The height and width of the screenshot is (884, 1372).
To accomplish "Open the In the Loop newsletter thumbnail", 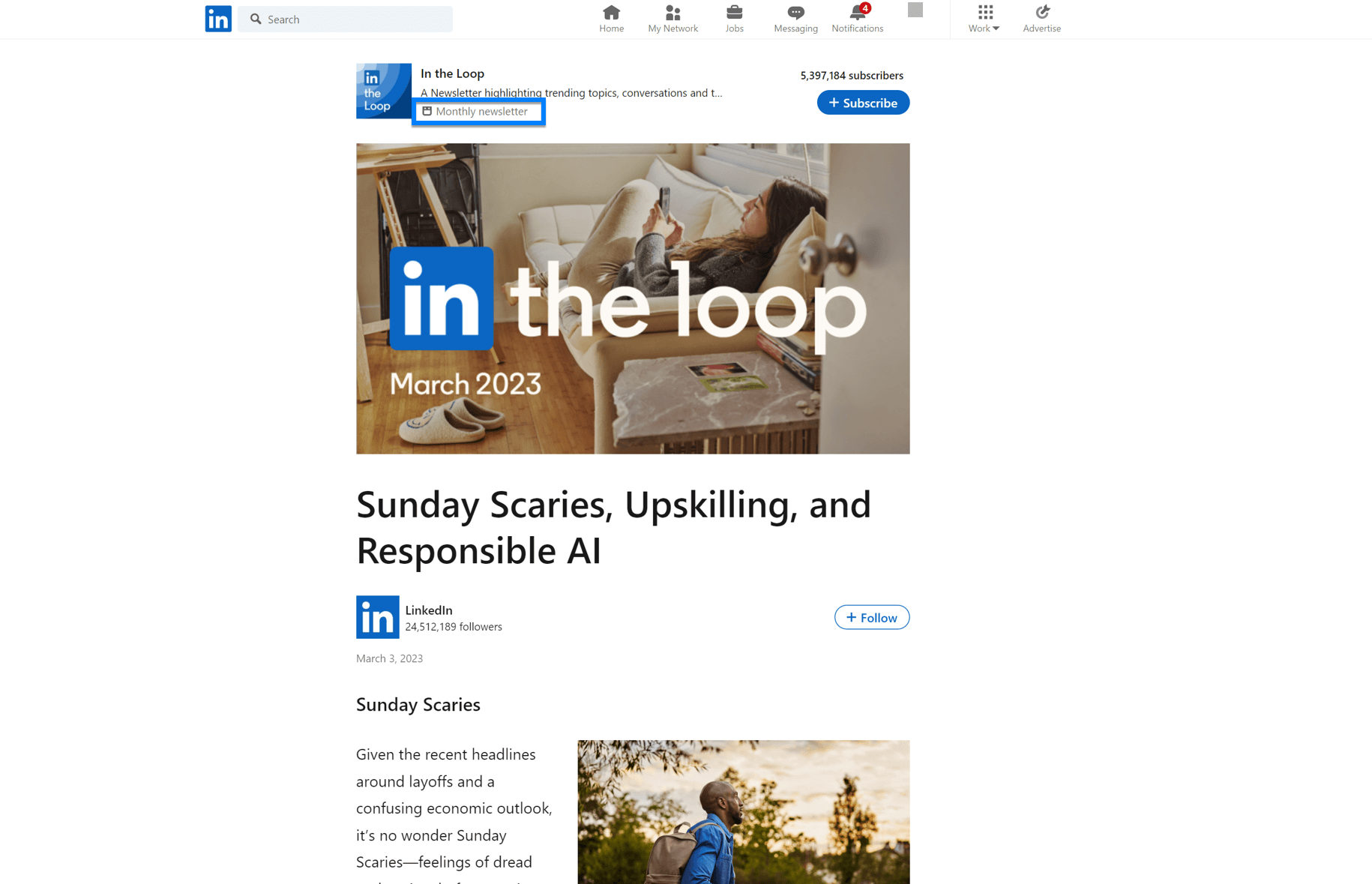I will 383,91.
